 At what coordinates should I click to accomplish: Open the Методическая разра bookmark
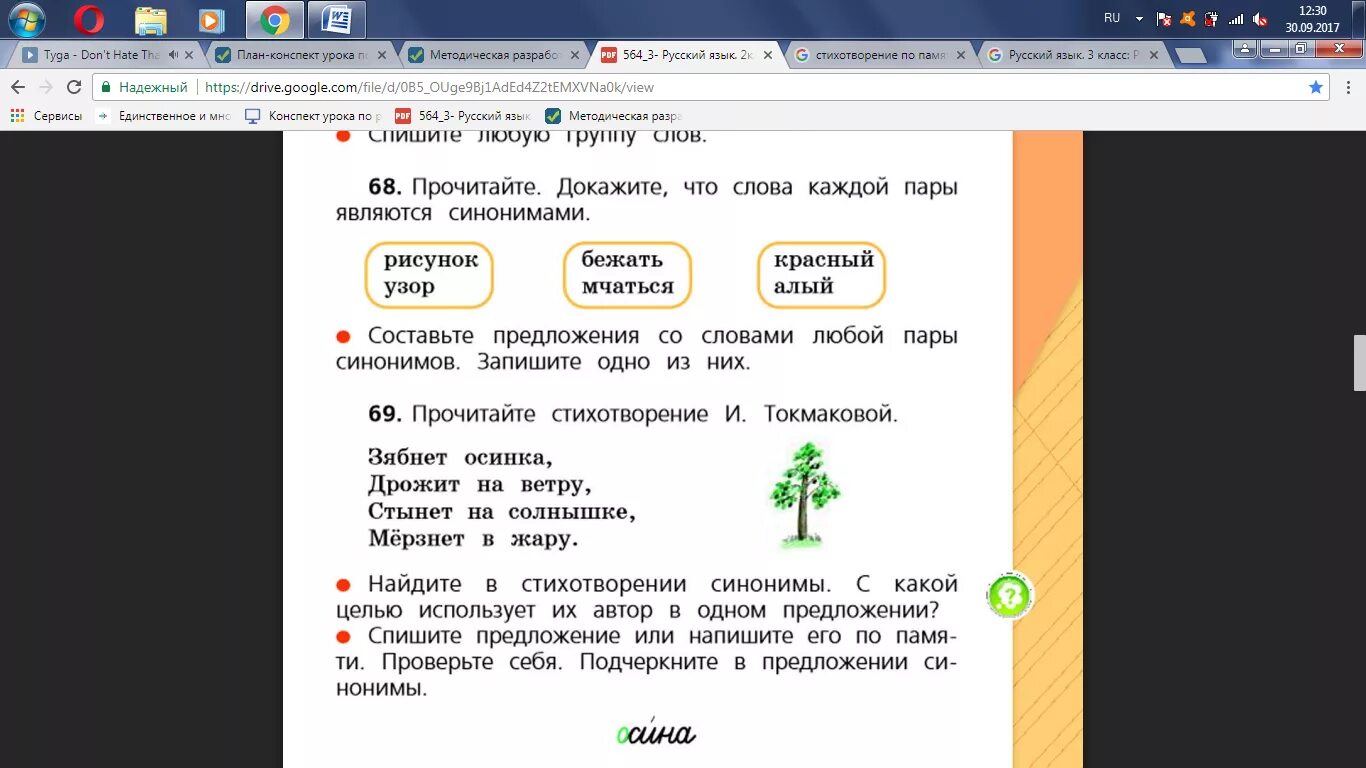coord(613,116)
